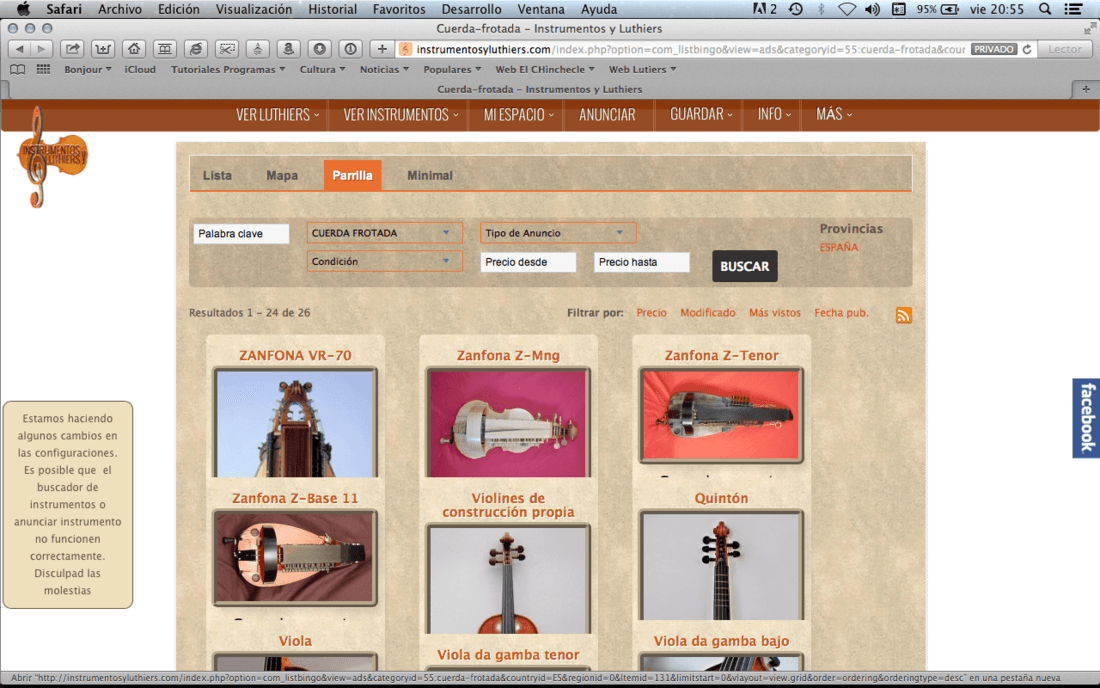Show Top Sites grid icon
The image size is (1100, 688).
[43, 69]
